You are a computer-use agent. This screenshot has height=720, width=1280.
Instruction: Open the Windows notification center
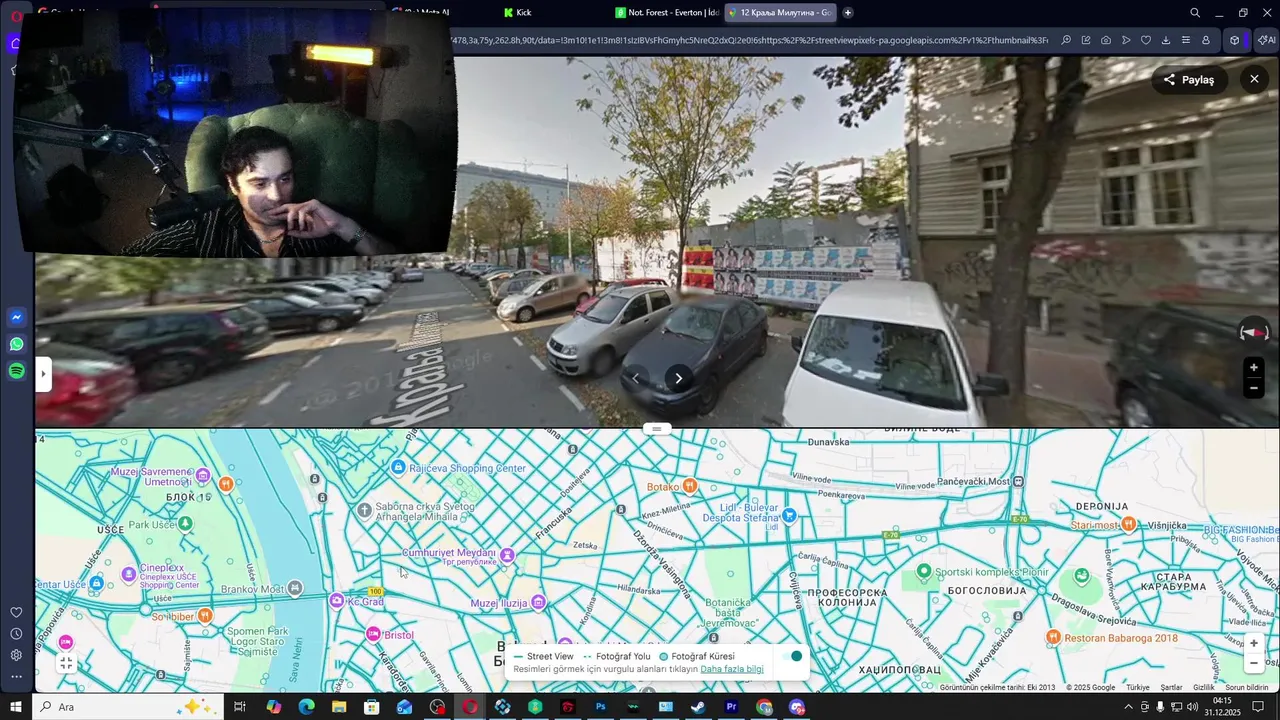[x=1258, y=707]
